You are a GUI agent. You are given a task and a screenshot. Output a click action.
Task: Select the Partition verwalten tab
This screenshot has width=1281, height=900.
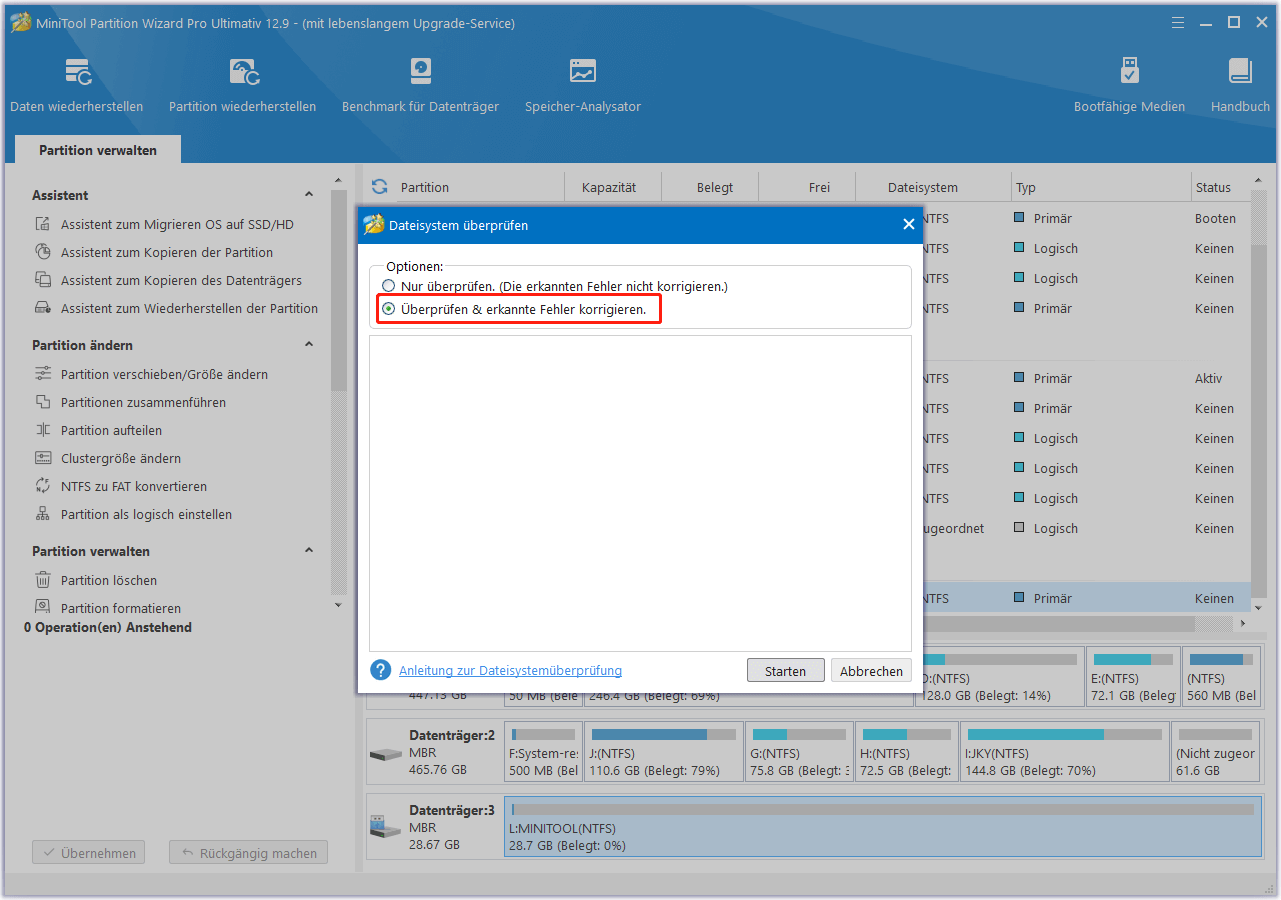coord(98,150)
